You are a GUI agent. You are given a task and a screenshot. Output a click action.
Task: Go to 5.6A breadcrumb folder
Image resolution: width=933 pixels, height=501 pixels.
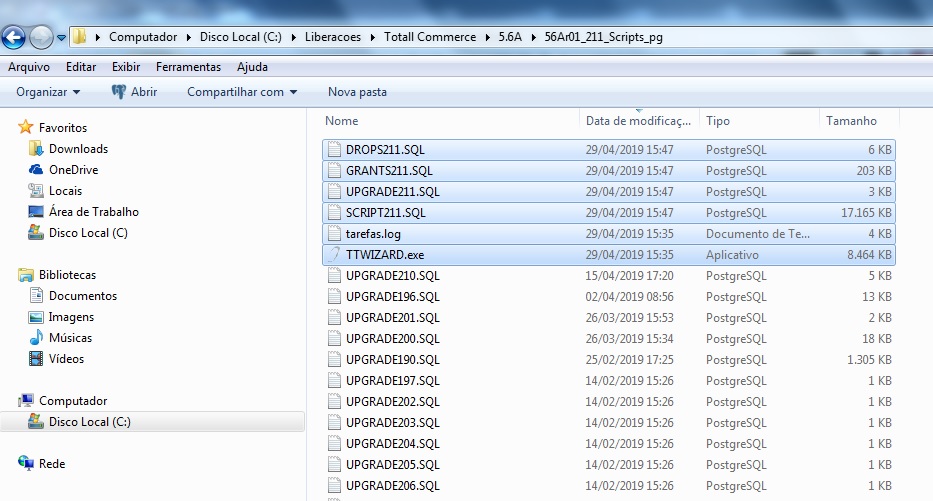[x=510, y=37]
